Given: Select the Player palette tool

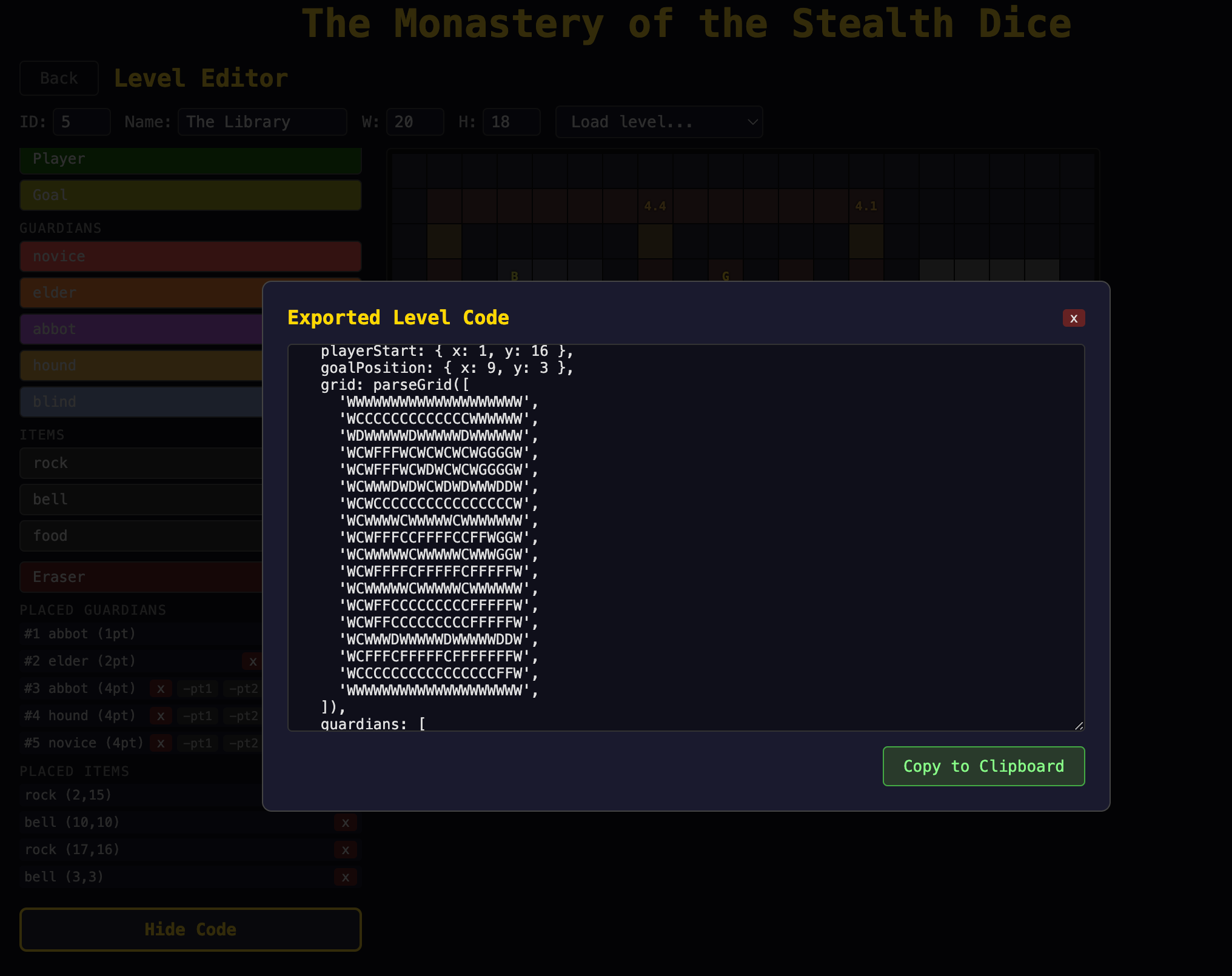Looking at the screenshot, I should click(x=190, y=160).
